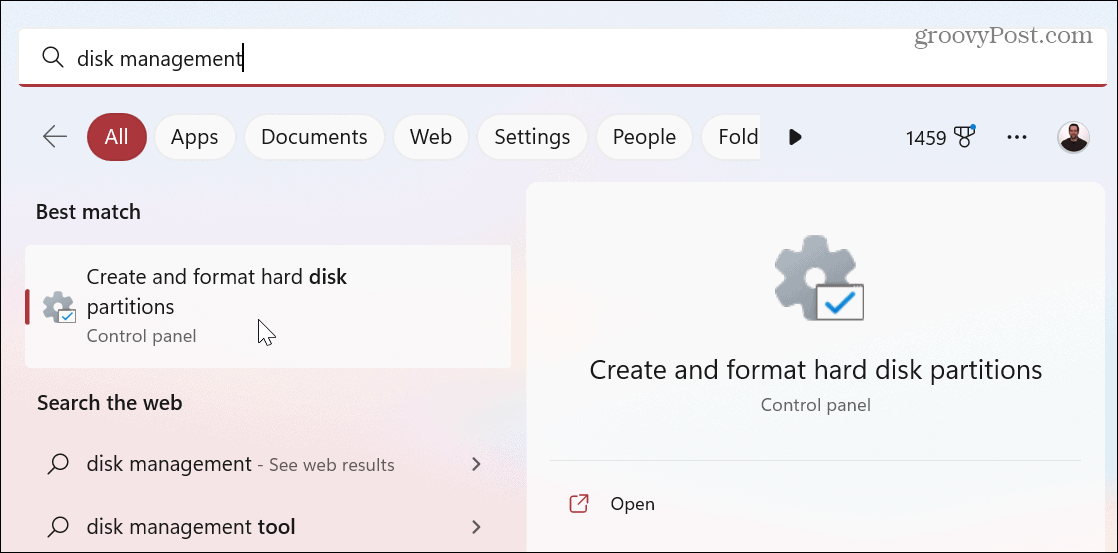The height and width of the screenshot is (553, 1118).
Task: Click the large gear icon in the preview pane
Action: coord(819,279)
